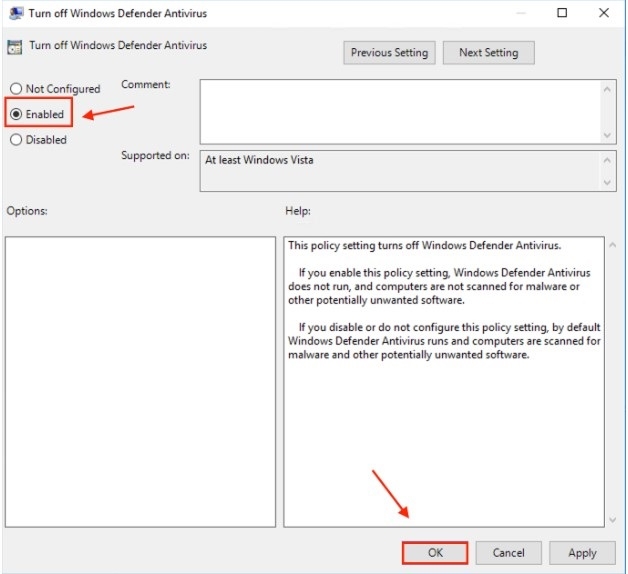Go to the Previous Setting
The height and width of the screenshot is (574, 628).
point(389,53)
